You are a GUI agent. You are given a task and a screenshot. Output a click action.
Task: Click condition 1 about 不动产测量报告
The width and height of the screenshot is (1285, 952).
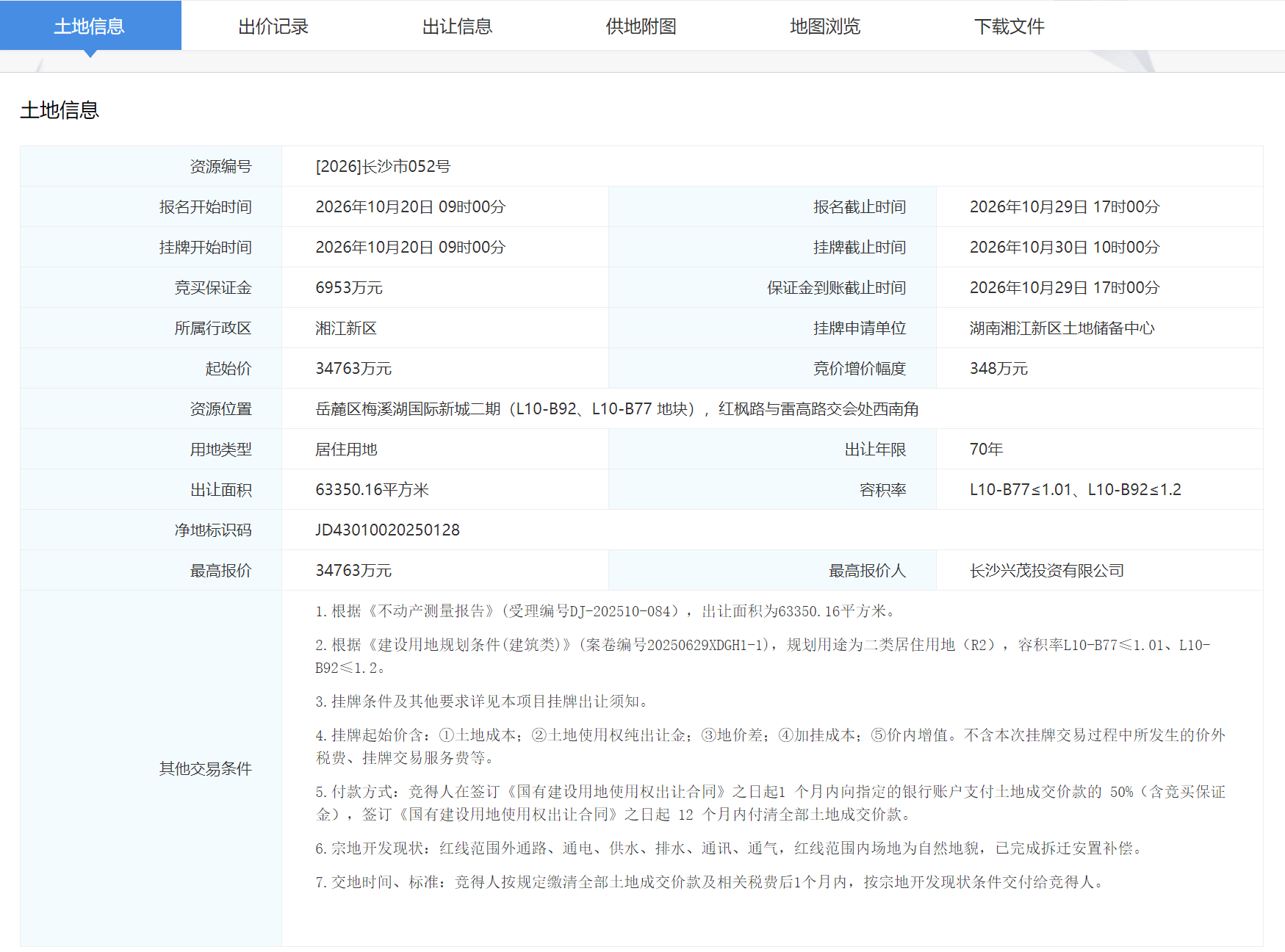[x=606, y=611]
